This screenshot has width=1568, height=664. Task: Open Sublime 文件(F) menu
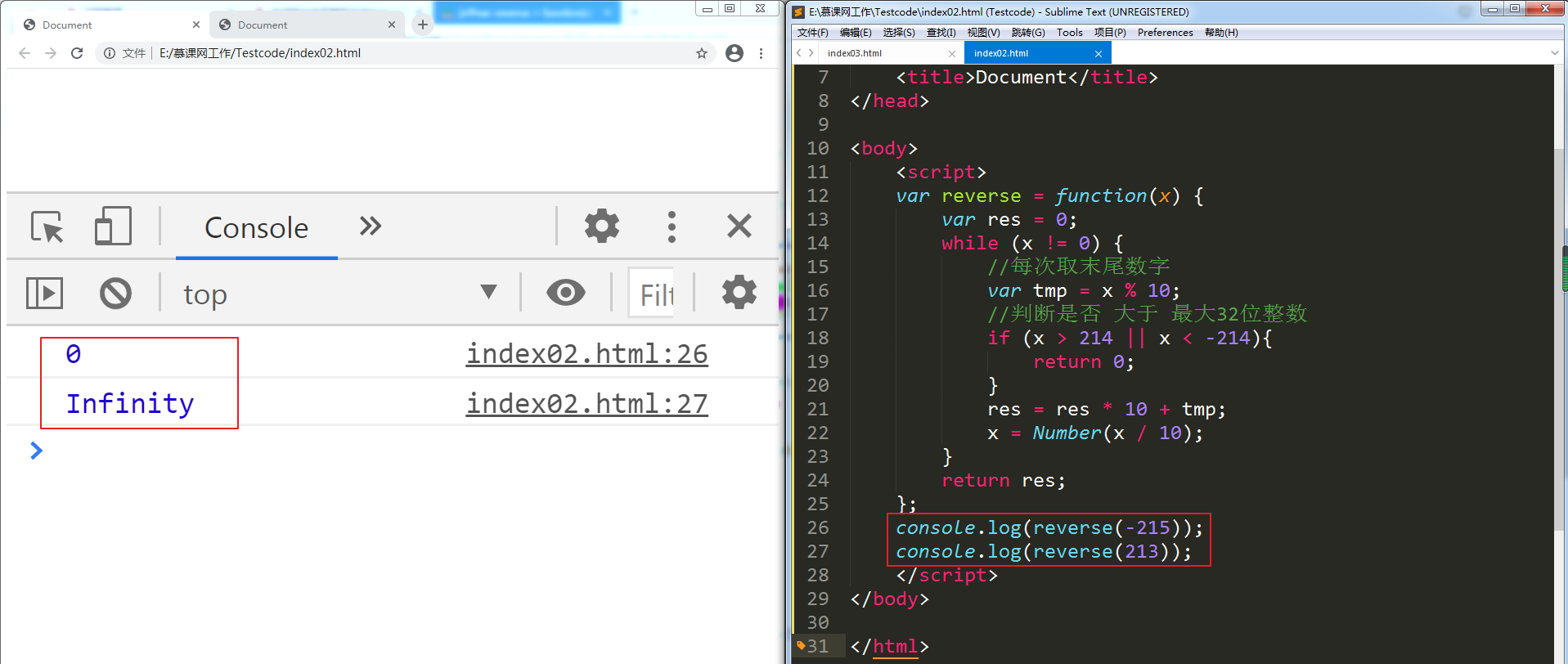(x=812, y=33)
